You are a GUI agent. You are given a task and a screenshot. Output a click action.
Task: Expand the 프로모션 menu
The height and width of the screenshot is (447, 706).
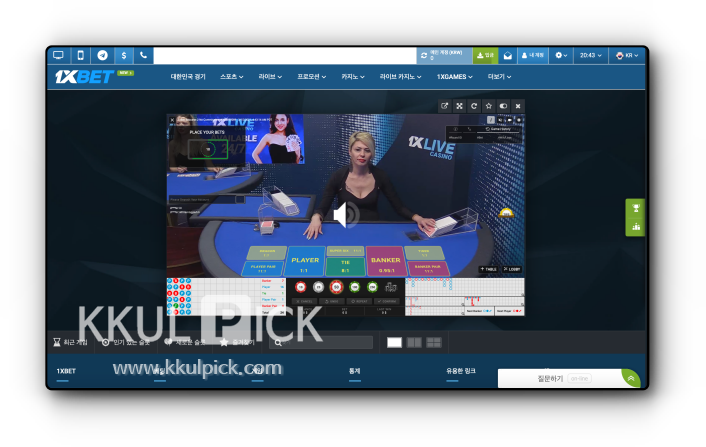coord(312,77)
